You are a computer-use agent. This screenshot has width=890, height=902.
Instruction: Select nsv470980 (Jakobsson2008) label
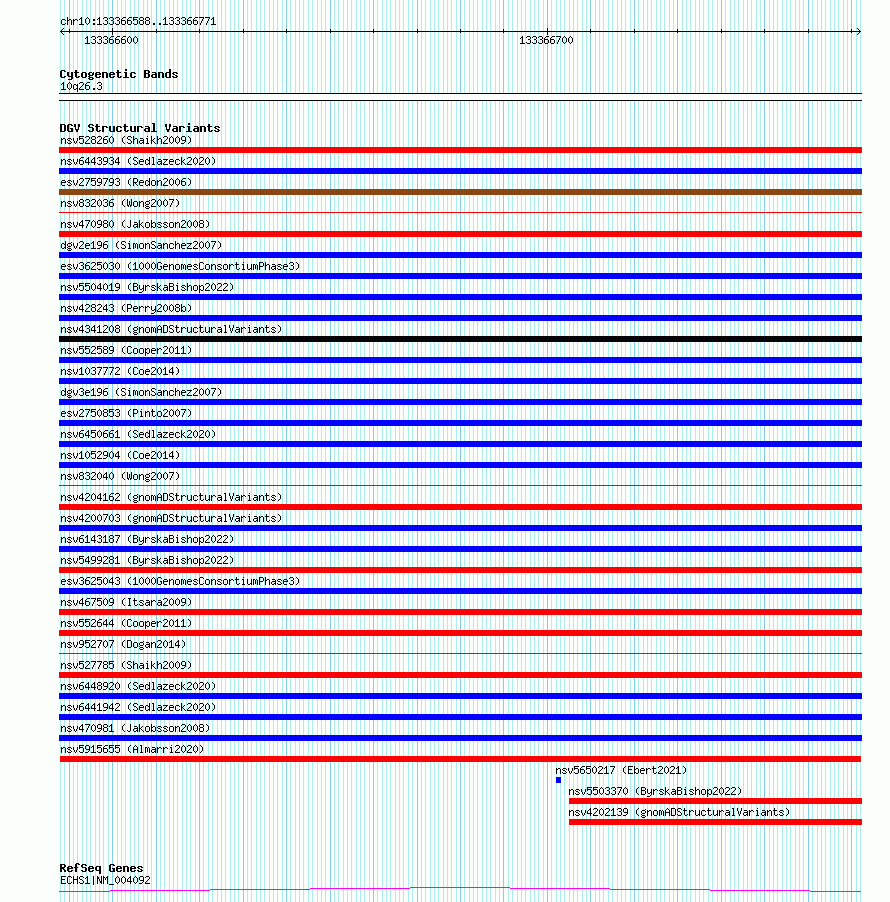tap(135, 224)
